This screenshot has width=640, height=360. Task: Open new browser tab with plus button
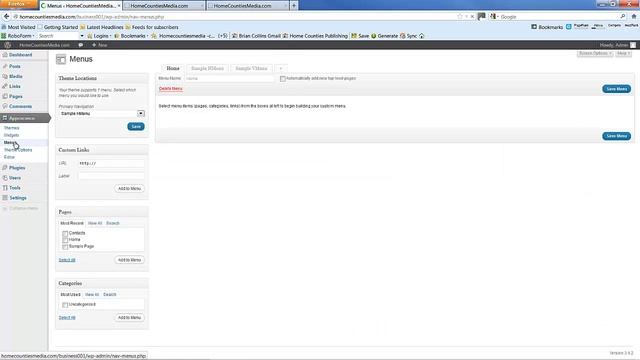[293, 6]
